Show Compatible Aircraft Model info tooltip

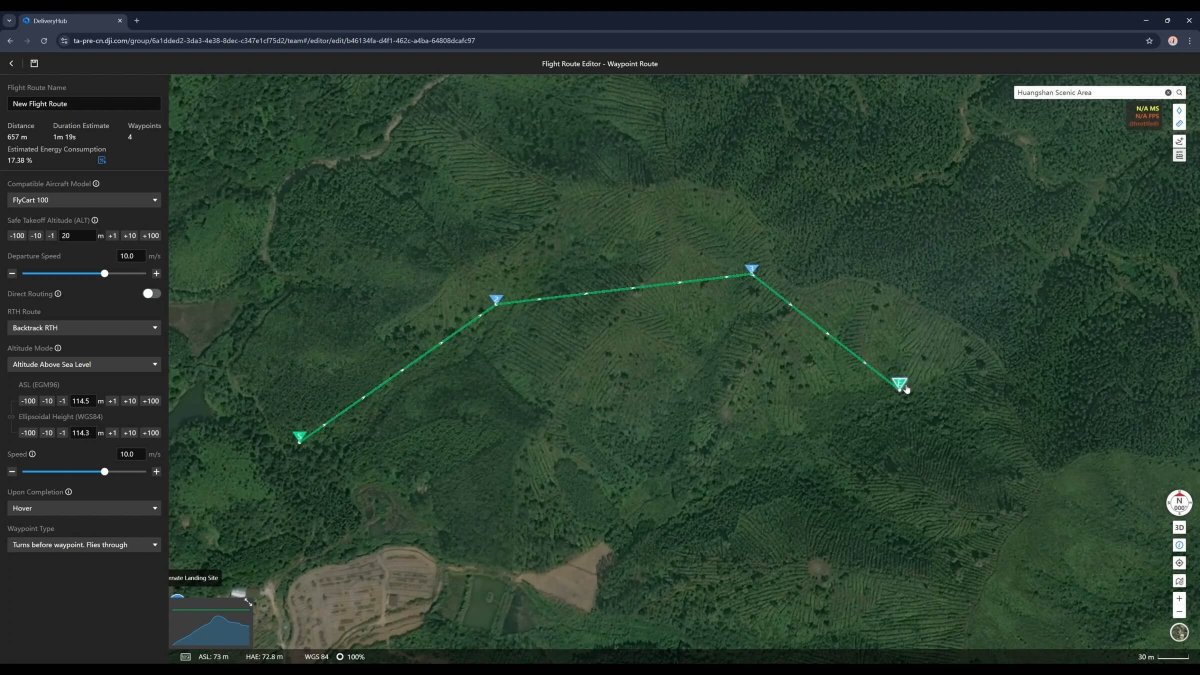(96, 184)
